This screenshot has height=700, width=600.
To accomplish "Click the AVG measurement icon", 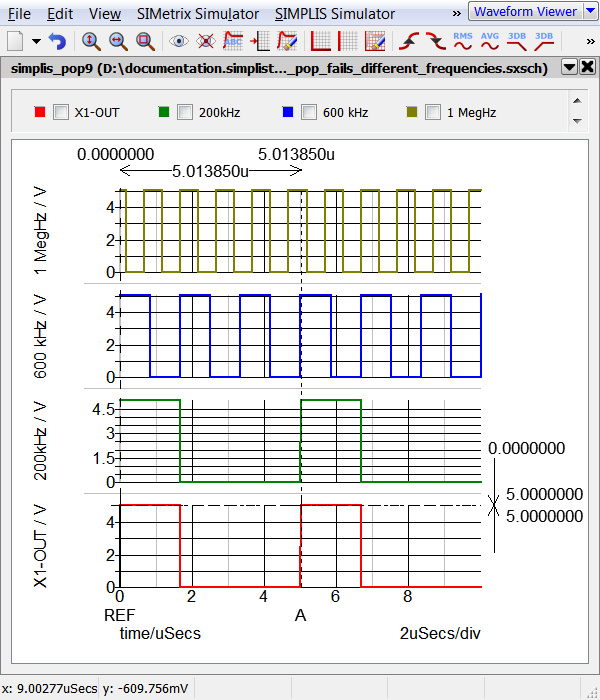I will pyautogui.click(x=490, y=41).
